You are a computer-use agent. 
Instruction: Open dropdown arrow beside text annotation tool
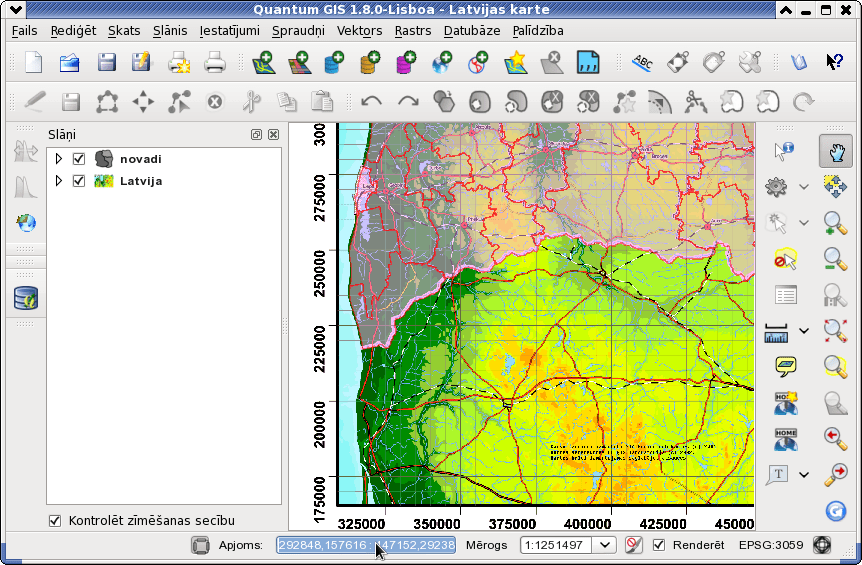click(804, 475)
